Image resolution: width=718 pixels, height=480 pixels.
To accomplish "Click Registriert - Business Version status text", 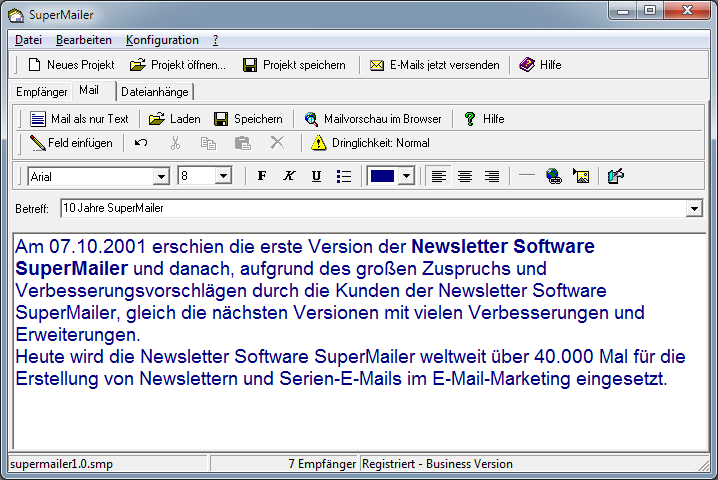I will pyautogui.click(x=437, y=464).
